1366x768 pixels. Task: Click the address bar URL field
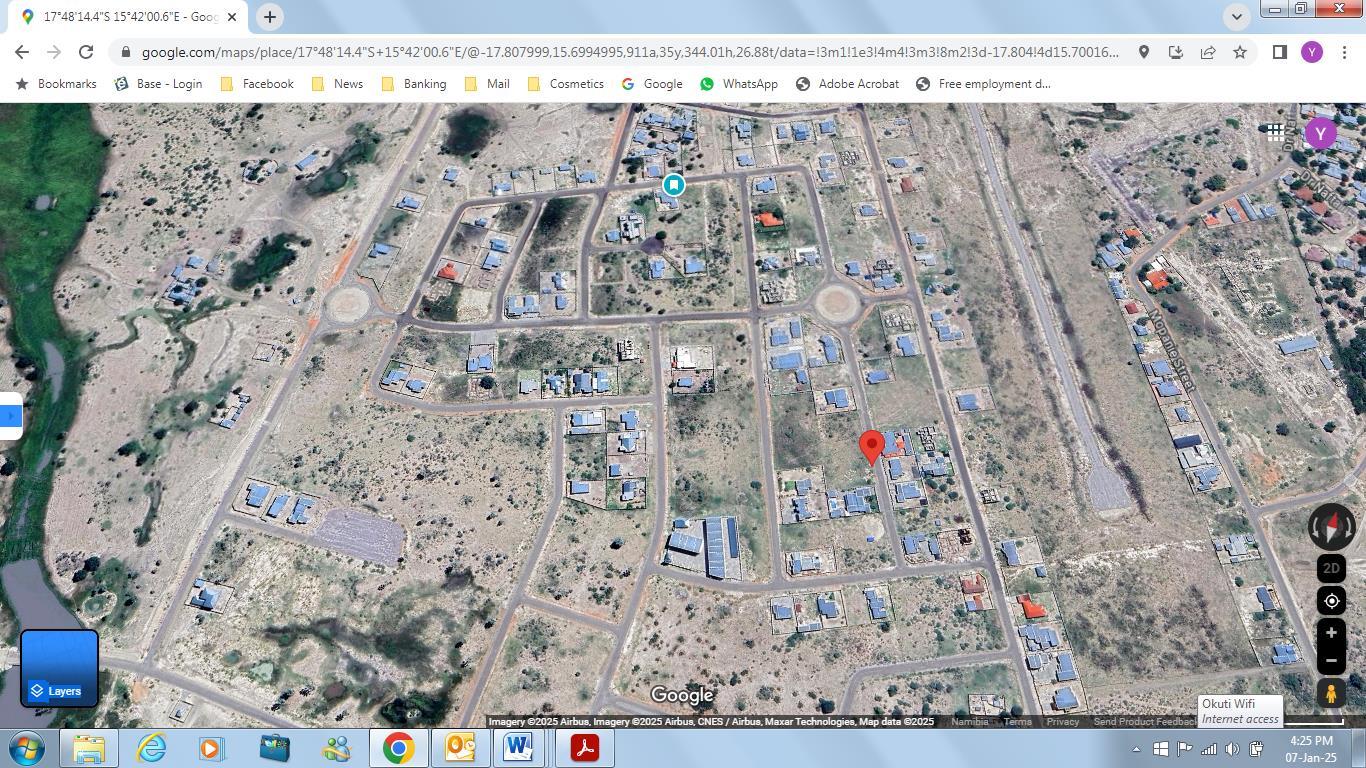630,52
